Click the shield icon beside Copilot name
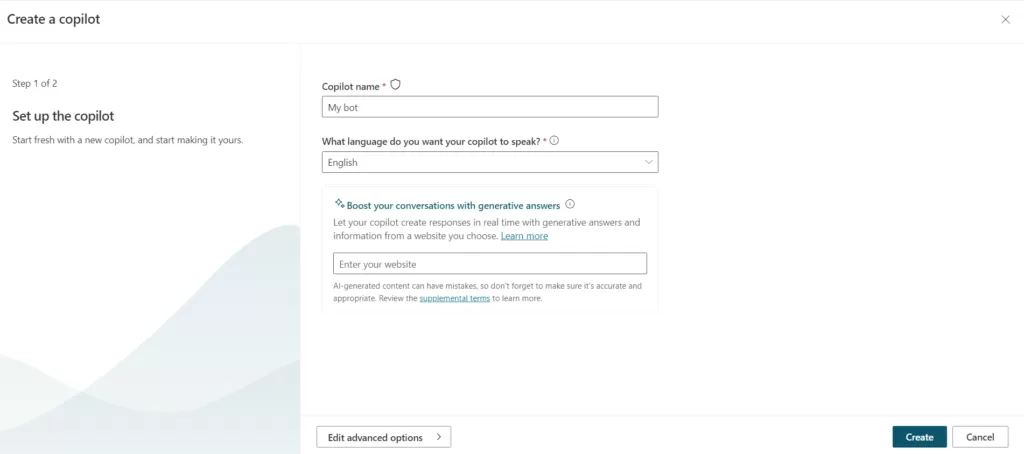The width and height of the screenshot is (1024, 454). (395, 85)
